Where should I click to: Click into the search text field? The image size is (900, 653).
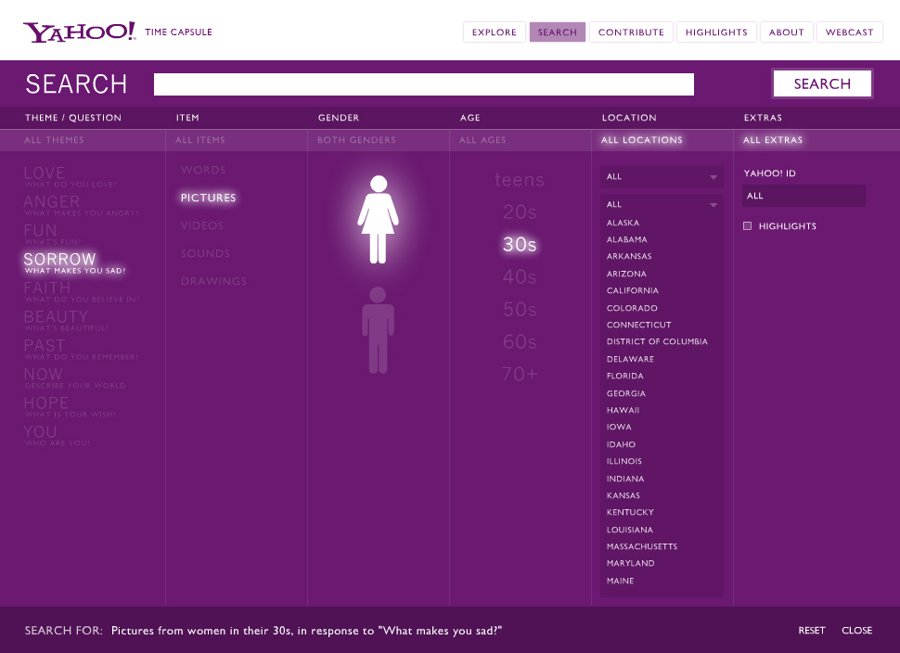tap(423, 84)
